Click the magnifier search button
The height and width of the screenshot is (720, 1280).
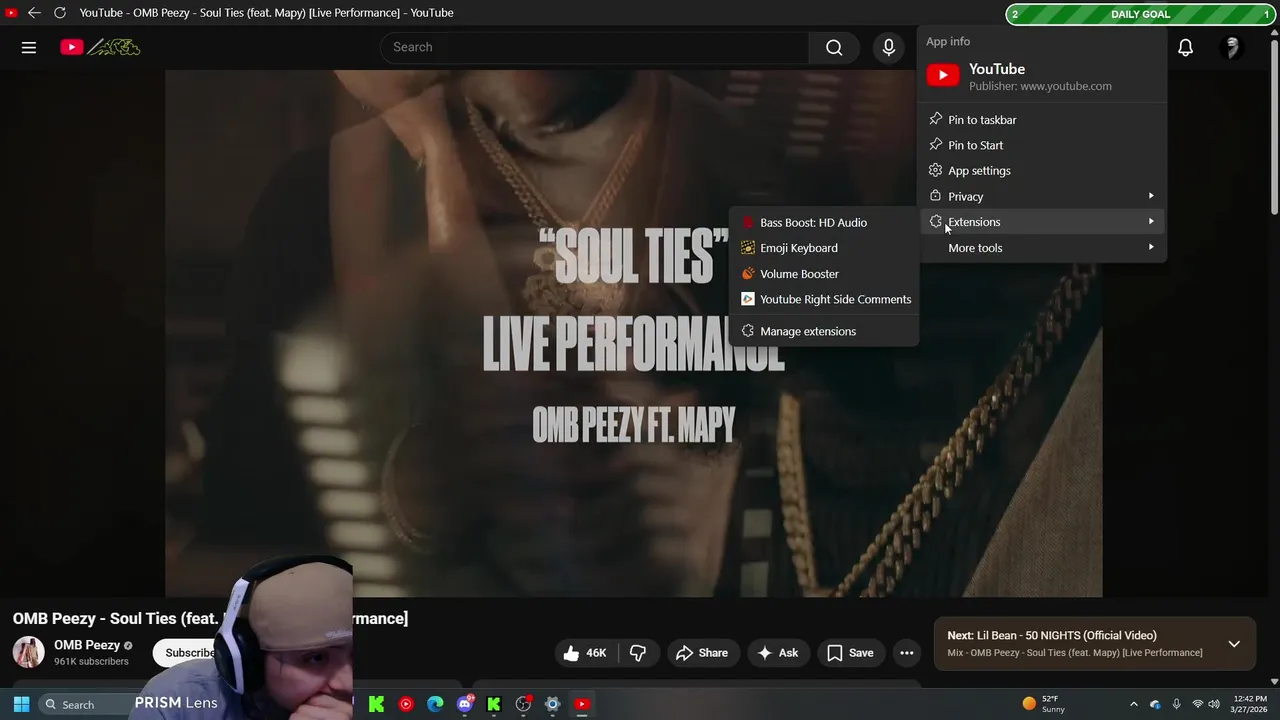point(834,47)
